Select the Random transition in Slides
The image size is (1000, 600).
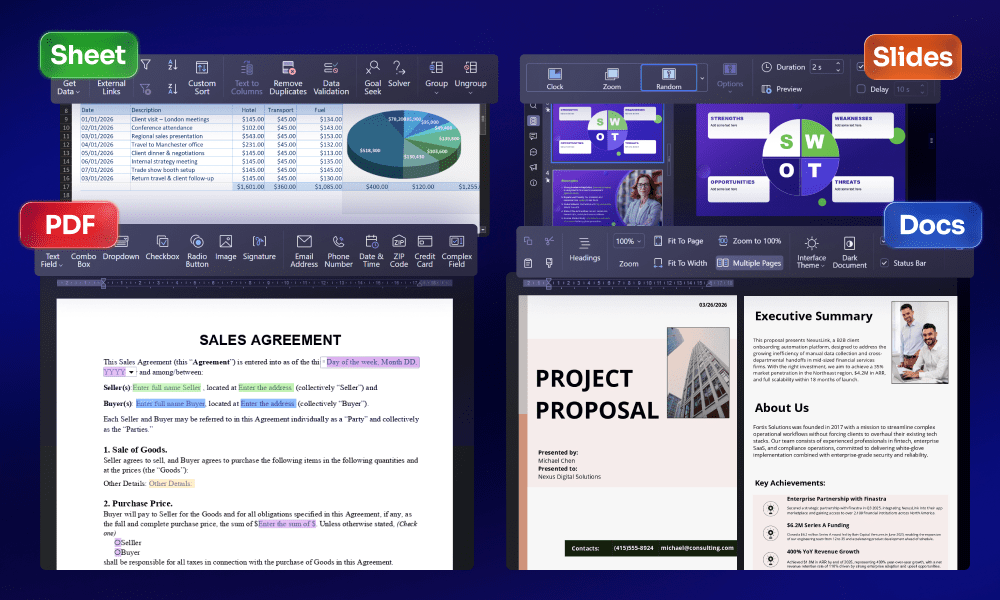tap(668, 78)
